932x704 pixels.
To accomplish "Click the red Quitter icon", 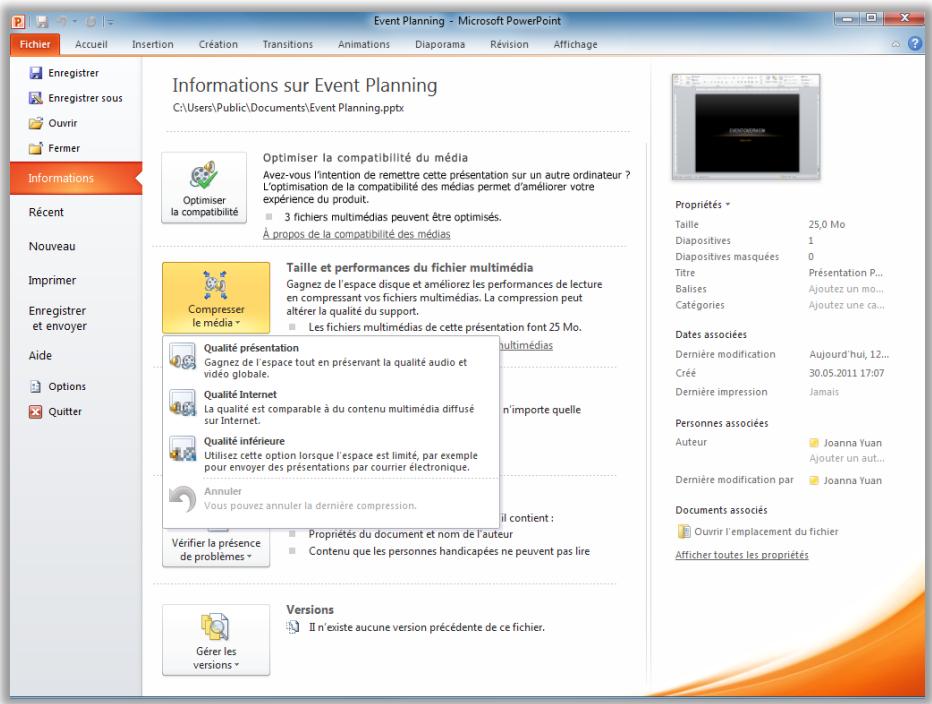I will click(x=36, y=411).
